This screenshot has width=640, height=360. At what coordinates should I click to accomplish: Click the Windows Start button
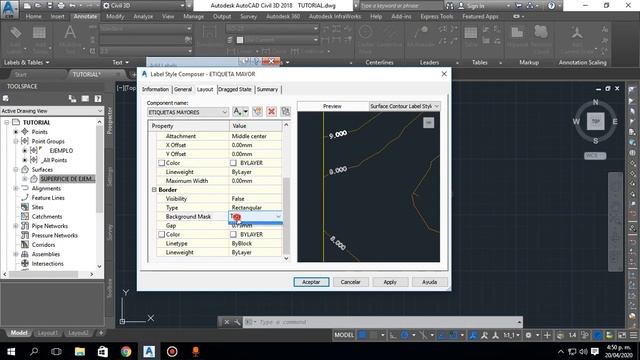(11, 351)
